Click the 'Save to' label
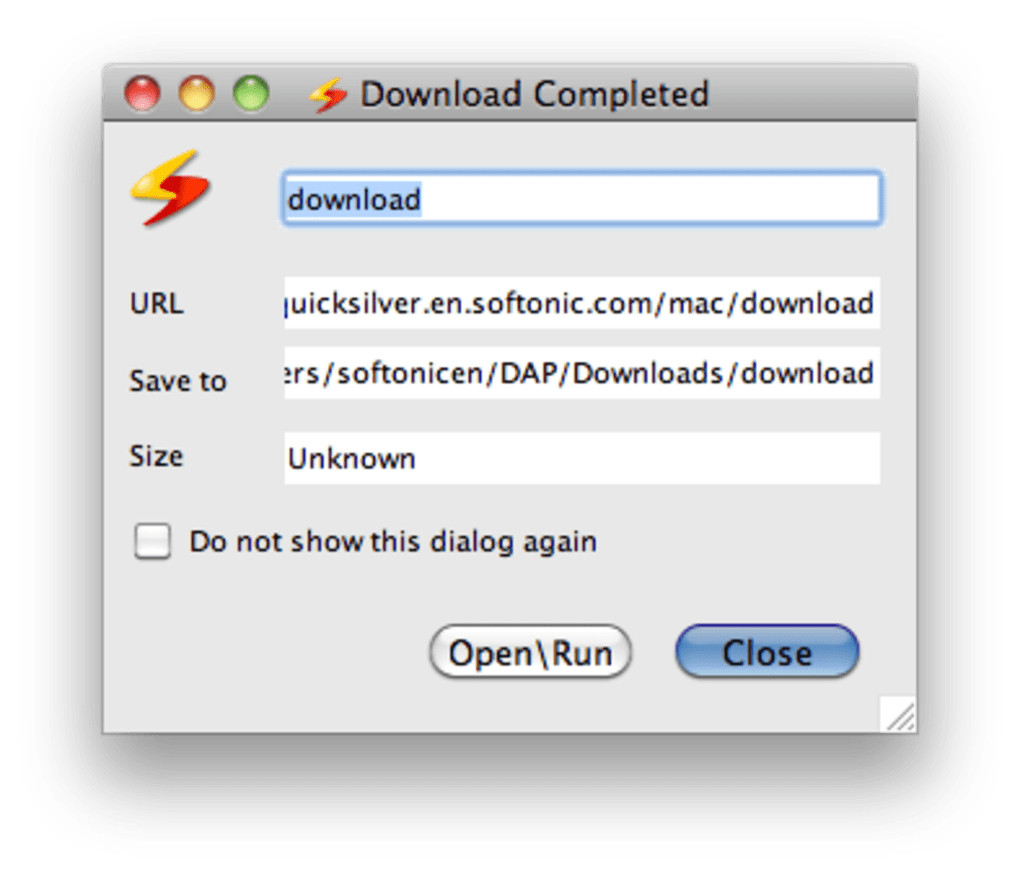This screenshot has width=1020, height=875. pos(178,381)
